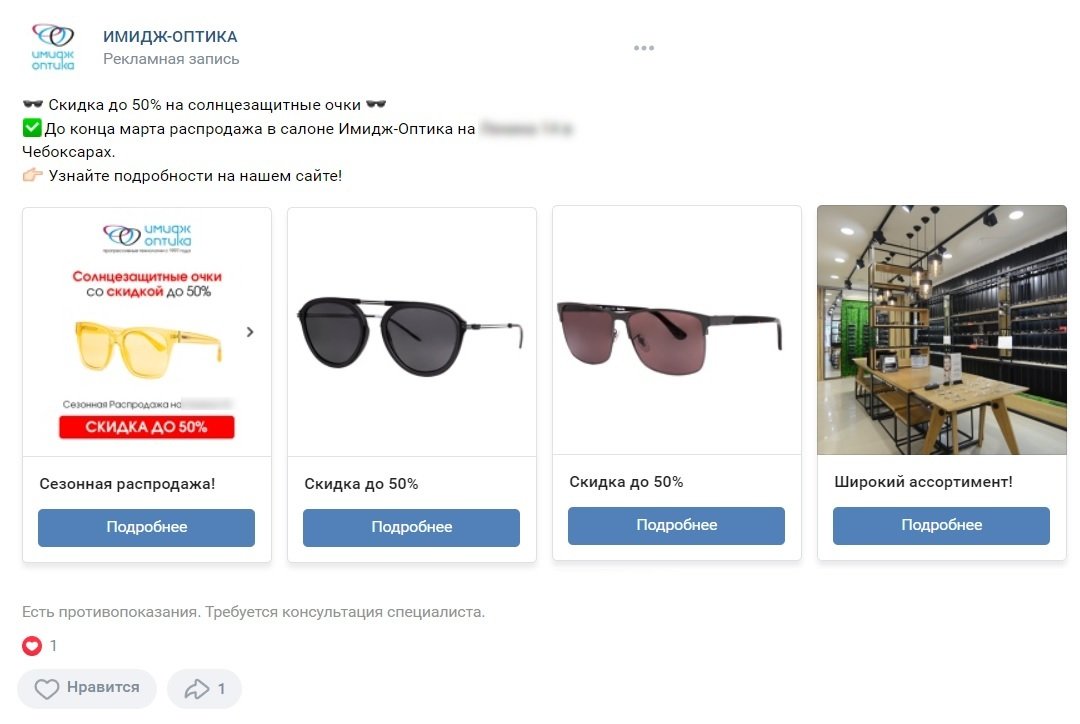Click the red СКИДКА ДО 50% banner
The width and height of the screenshot is (1080, 724).
click(146, 427)
